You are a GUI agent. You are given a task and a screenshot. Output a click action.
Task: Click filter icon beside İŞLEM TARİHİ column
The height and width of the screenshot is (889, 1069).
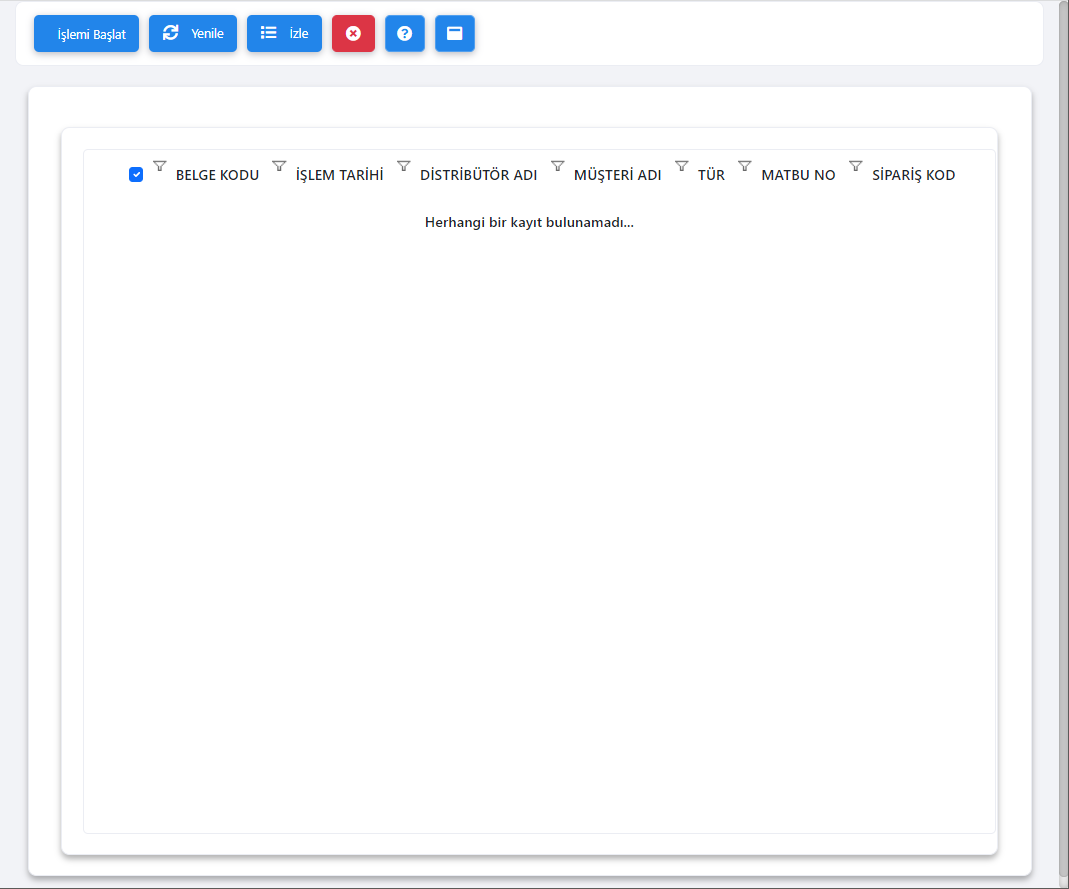[x=279, y=166]
